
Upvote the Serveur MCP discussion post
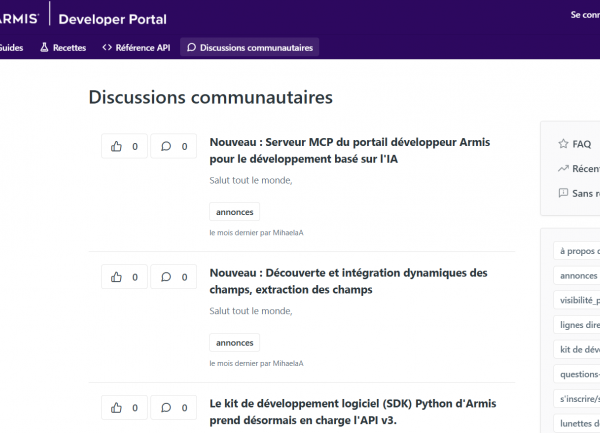(x=124, y=146)
